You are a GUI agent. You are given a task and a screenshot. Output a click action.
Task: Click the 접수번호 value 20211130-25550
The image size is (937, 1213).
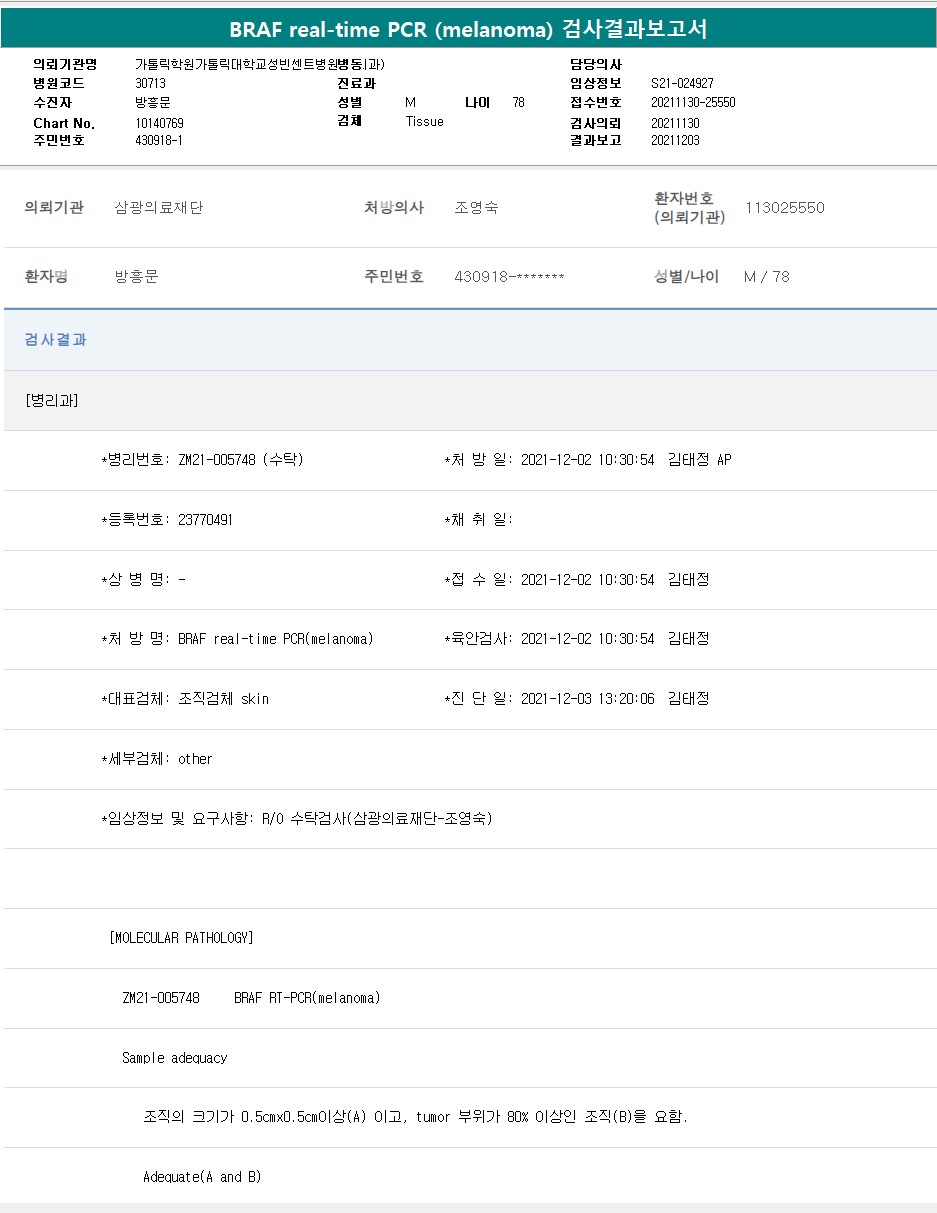point(693,103)
